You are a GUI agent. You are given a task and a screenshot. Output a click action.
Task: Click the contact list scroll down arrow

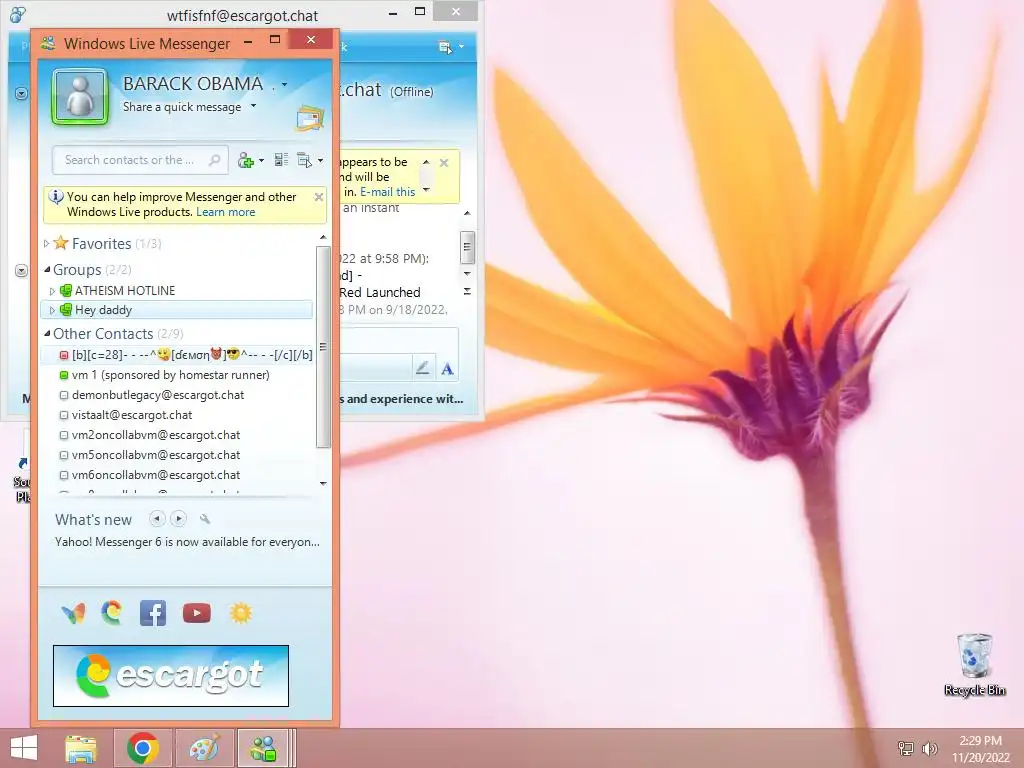323,483
